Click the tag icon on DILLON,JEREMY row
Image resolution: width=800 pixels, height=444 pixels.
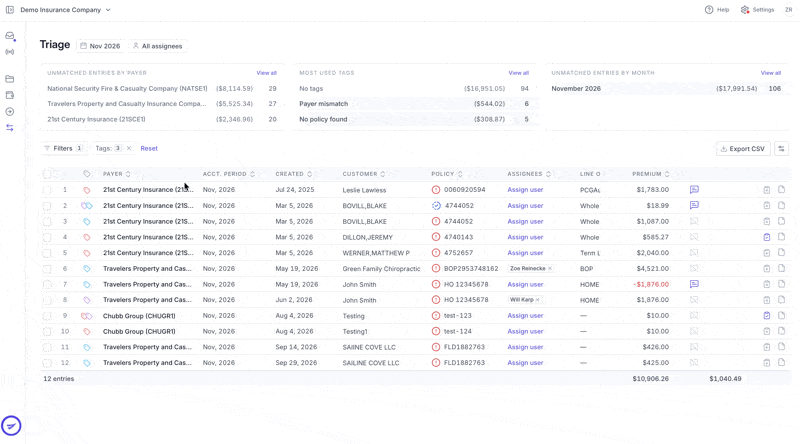click(x=87, y=237)
